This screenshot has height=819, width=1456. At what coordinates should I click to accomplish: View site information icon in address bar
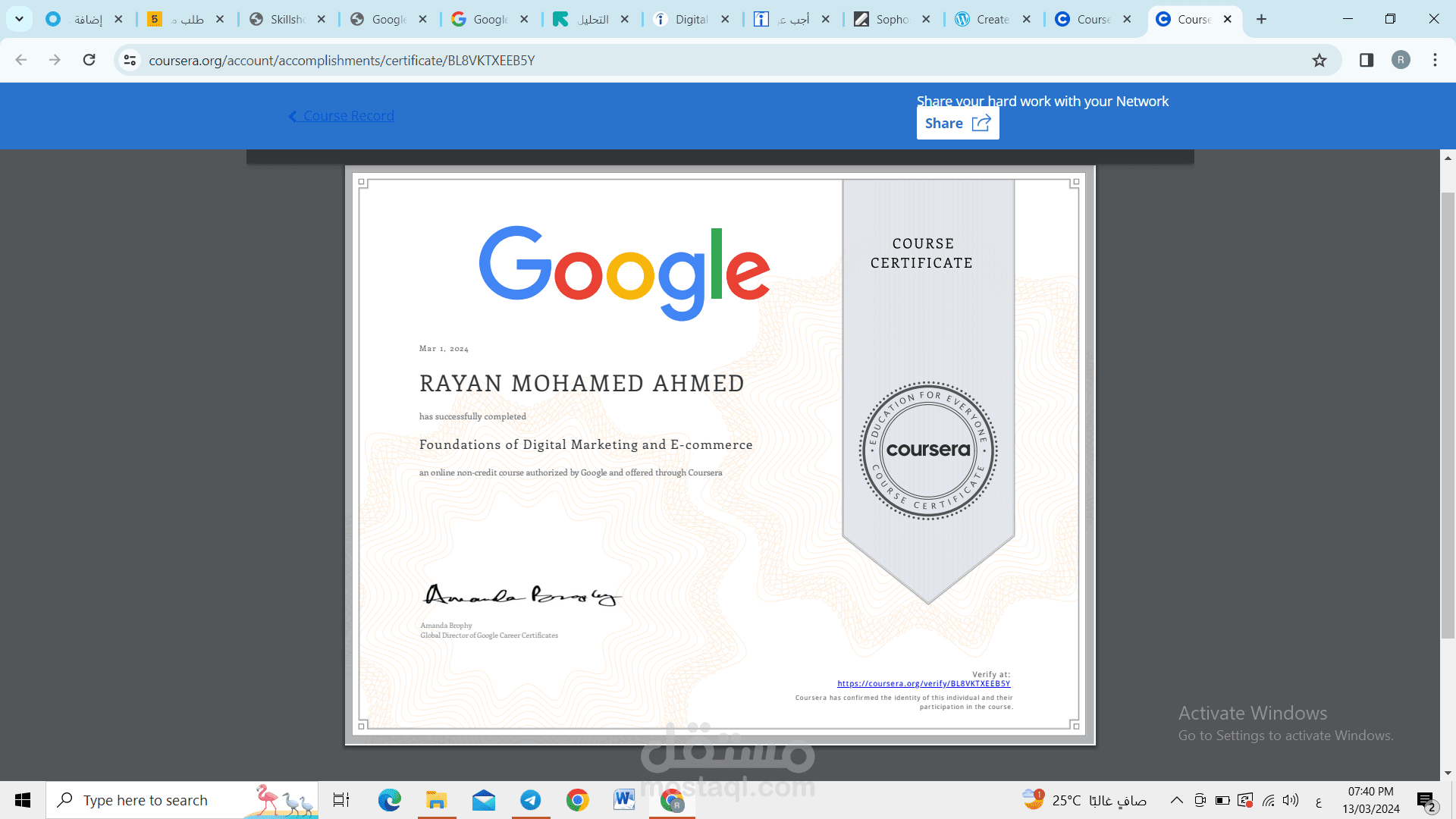pyautogui.click(x=130, y=60)
